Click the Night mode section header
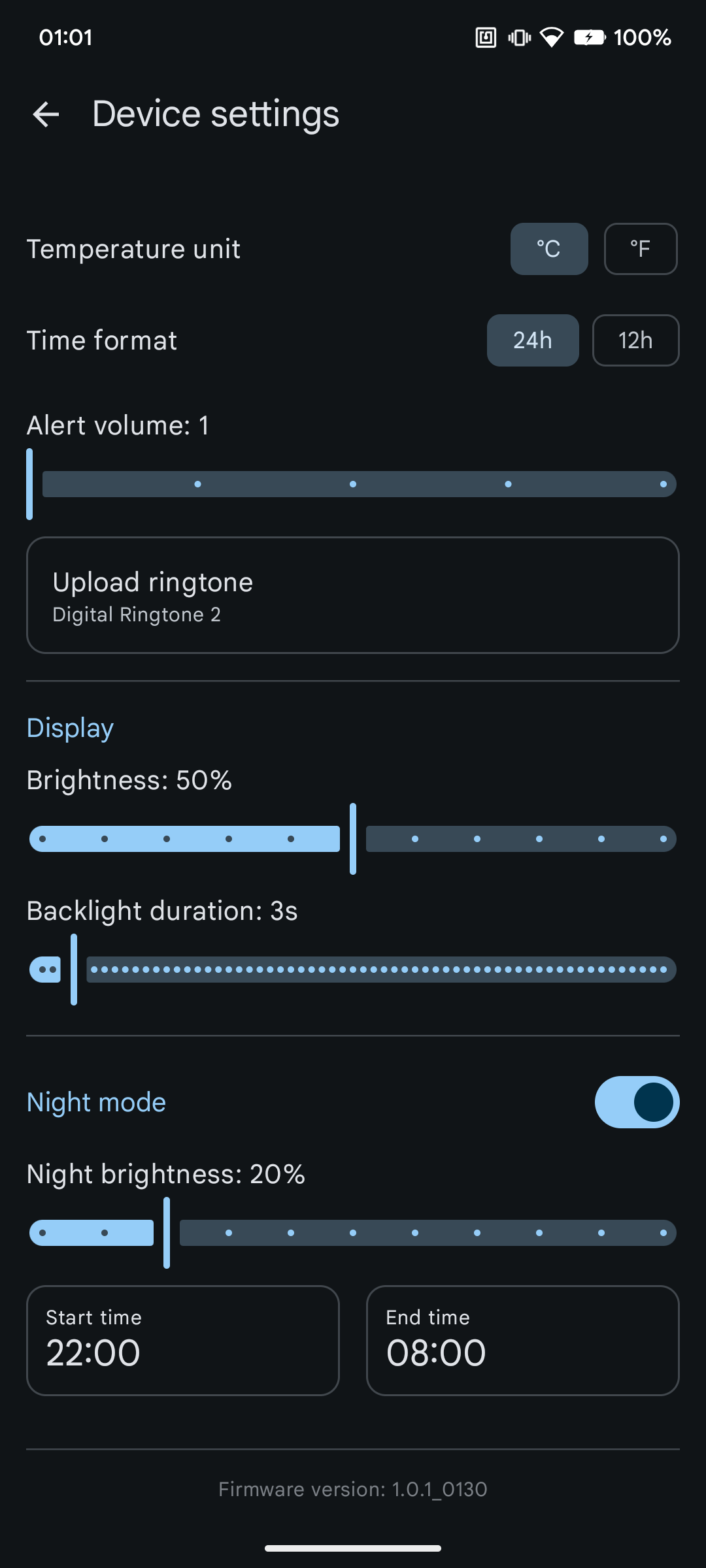Viewport: 706px width, 1568px height. pyautogui.click(x=95, y=1102)
